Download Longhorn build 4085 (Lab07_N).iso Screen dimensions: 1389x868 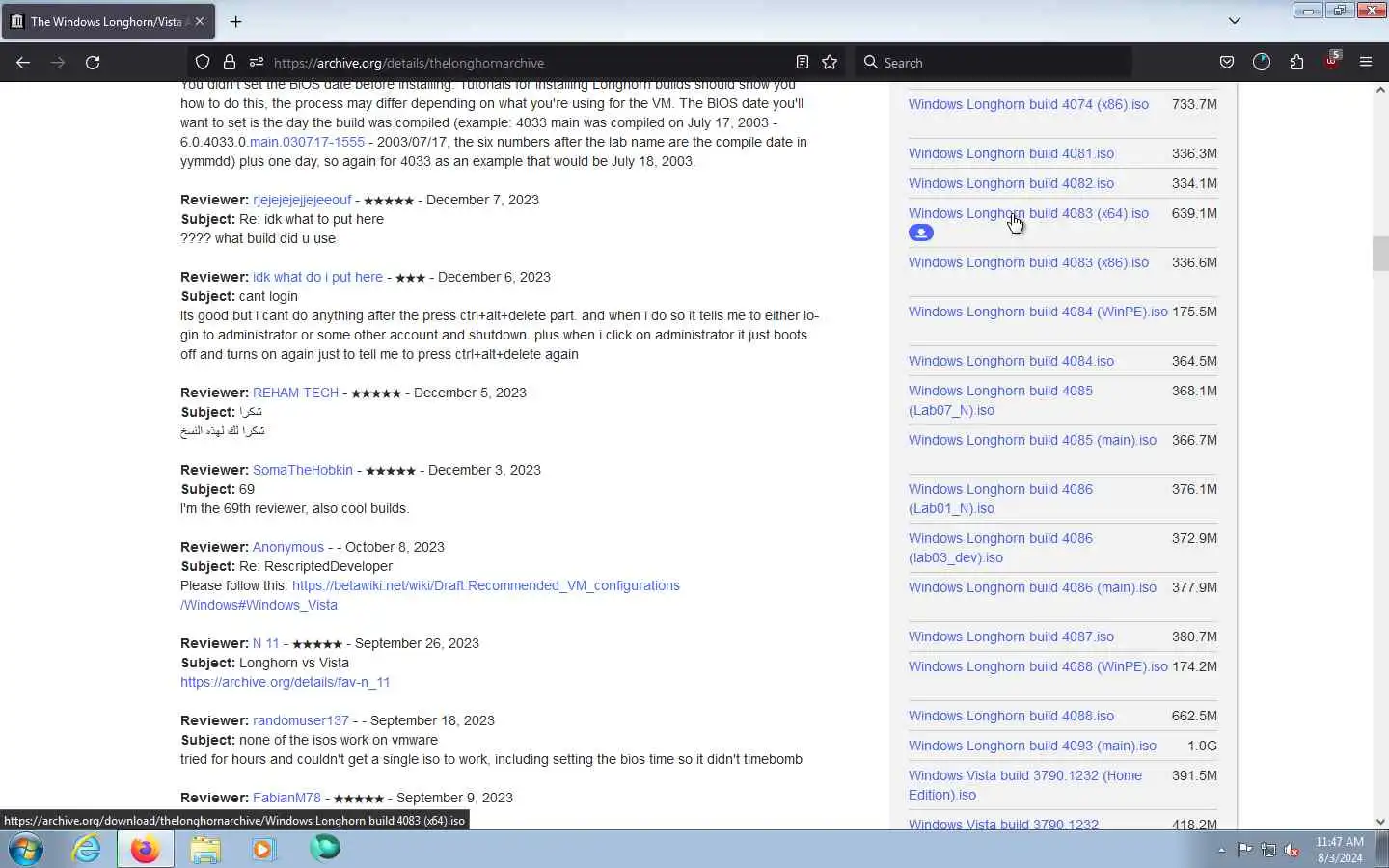coord(1000,400)
